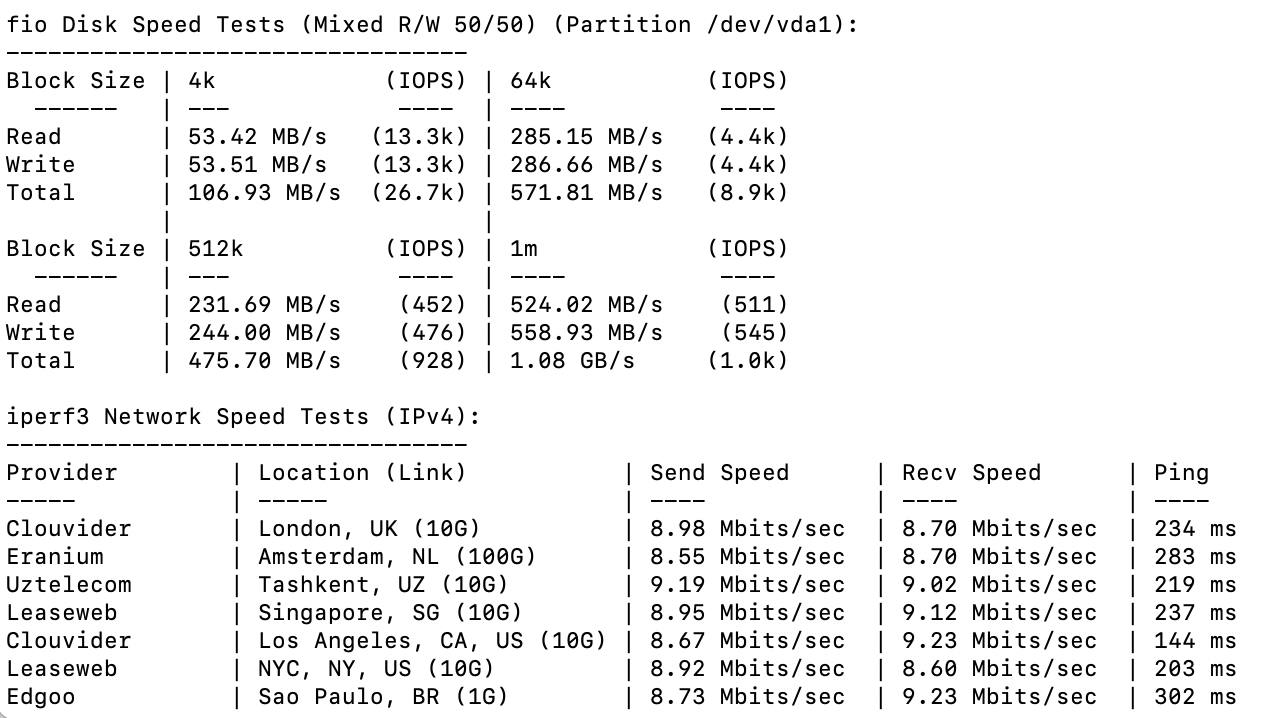Viewport: 1286px width, 718px height.
Task: Select the NYC recv speed 8.60 Mbits/sec
Action: (999, 669)
